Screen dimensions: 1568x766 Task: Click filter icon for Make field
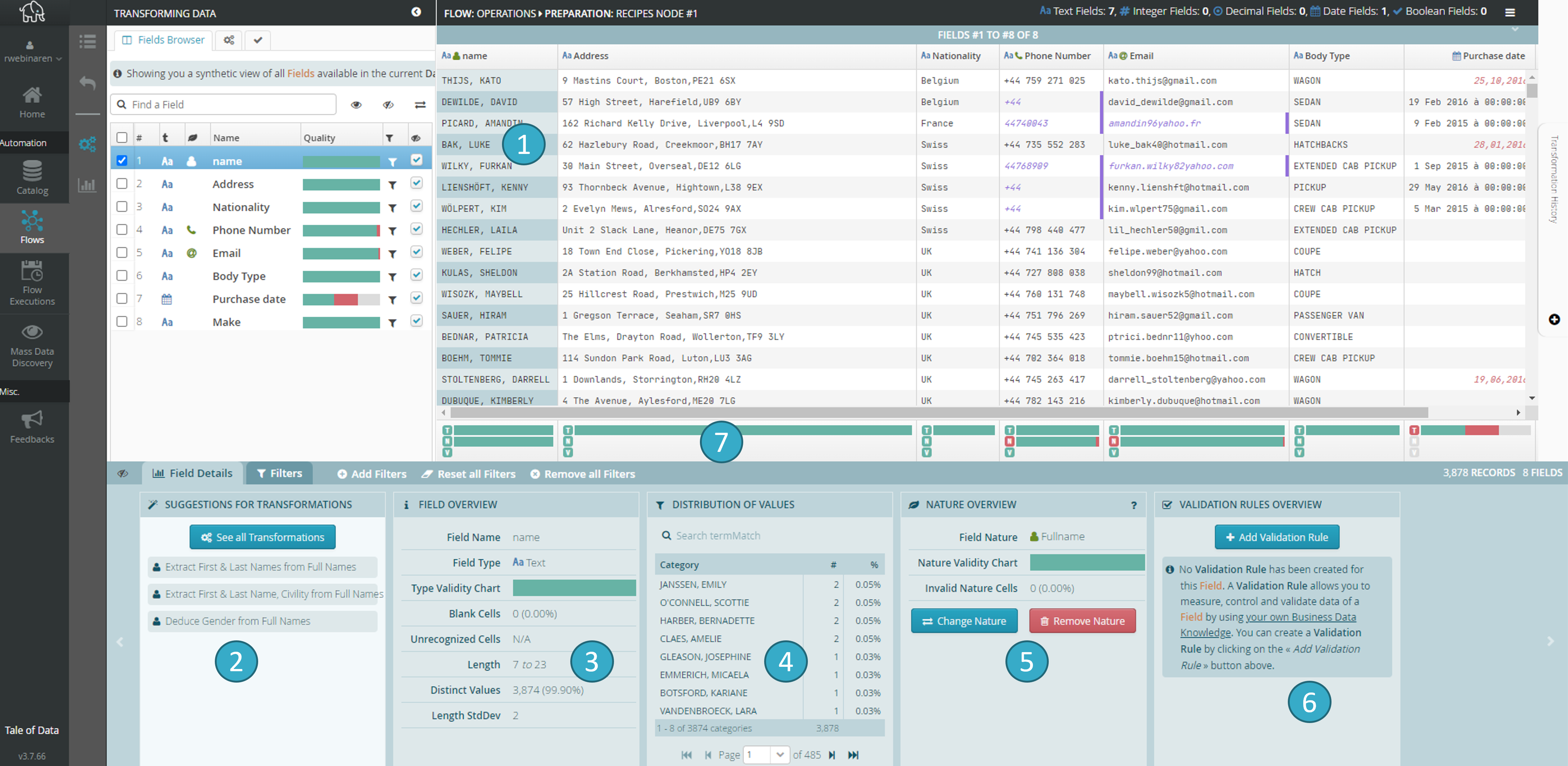click(x=393, y=323)
